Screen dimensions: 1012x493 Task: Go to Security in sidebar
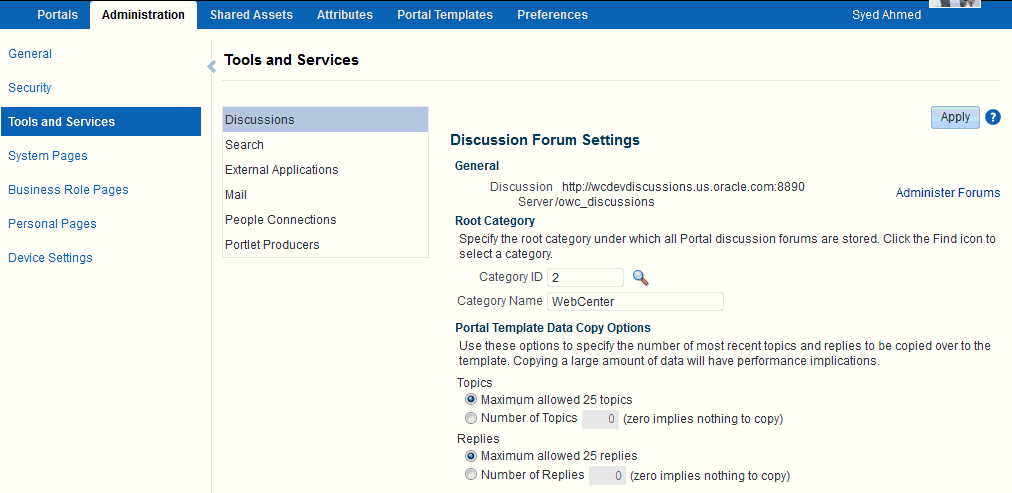30,88
